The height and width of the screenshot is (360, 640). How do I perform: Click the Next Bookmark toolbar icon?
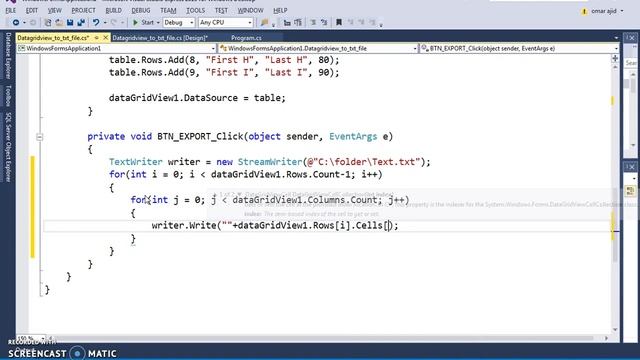click(x=361, y=22)
